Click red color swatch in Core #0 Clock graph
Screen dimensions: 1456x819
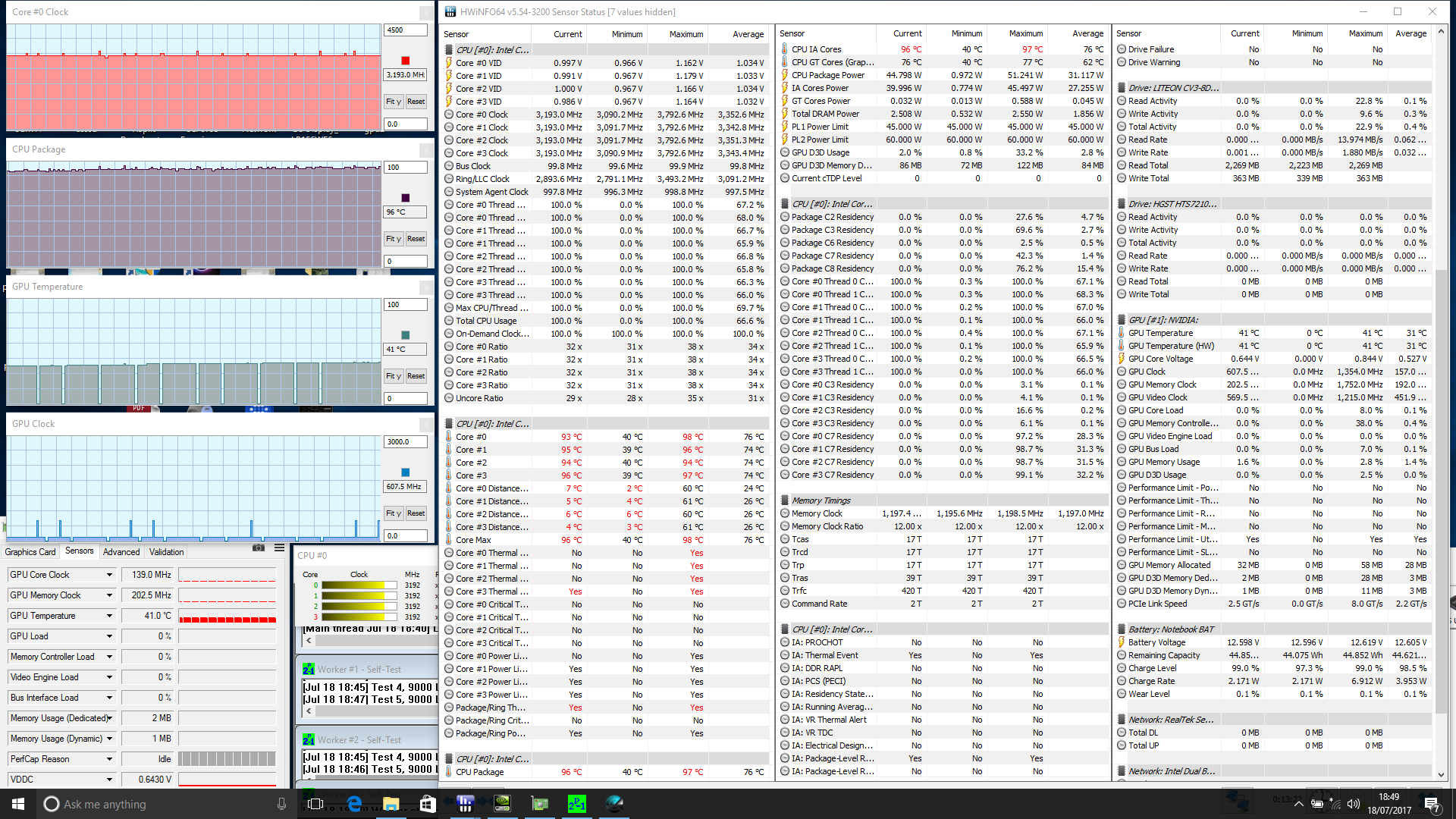(x=405, y=61)
